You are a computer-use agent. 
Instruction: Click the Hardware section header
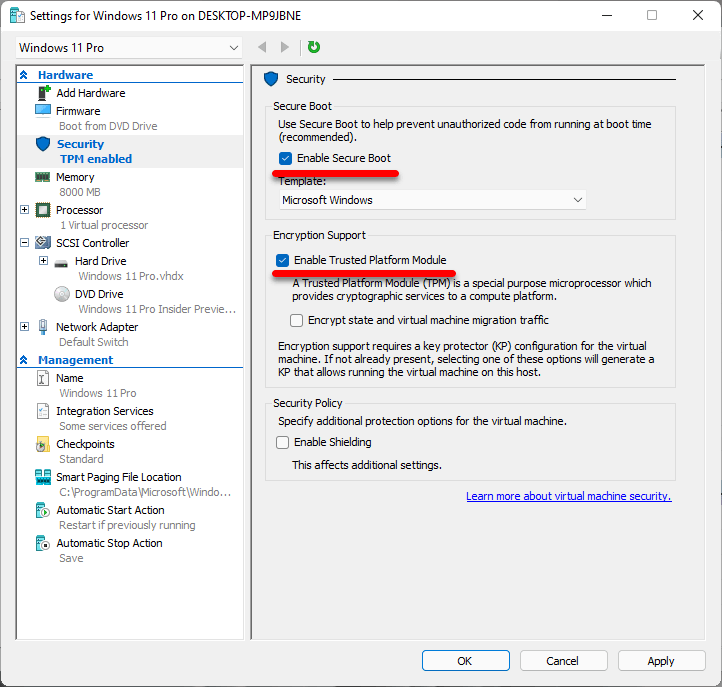(x=65, y=75)
